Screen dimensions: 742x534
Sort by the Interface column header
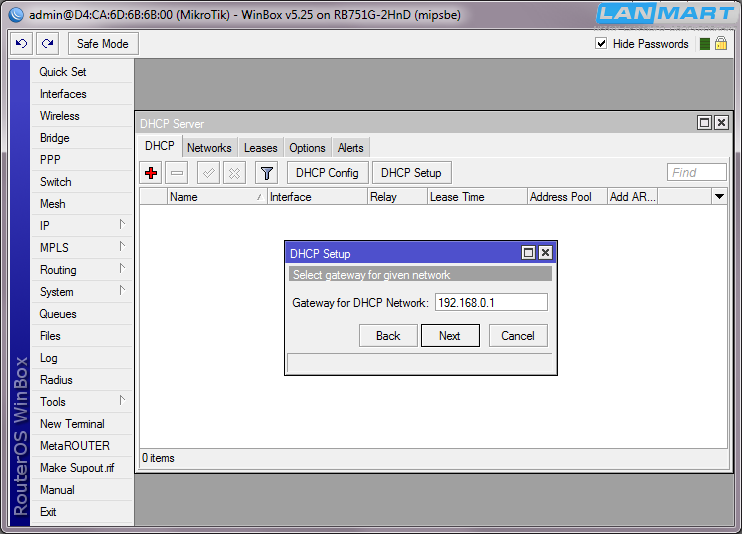click(x=318, y=196)
